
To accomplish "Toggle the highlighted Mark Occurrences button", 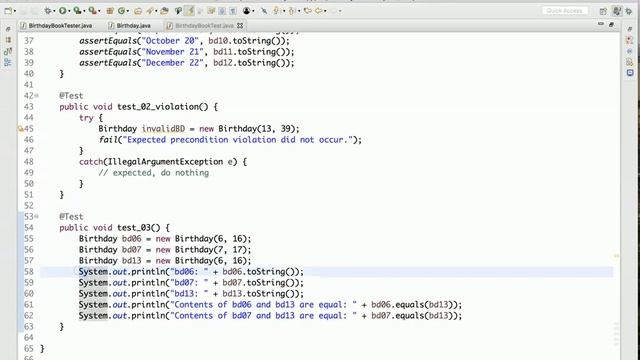I will pyautogui.click(x=189, y=11).
